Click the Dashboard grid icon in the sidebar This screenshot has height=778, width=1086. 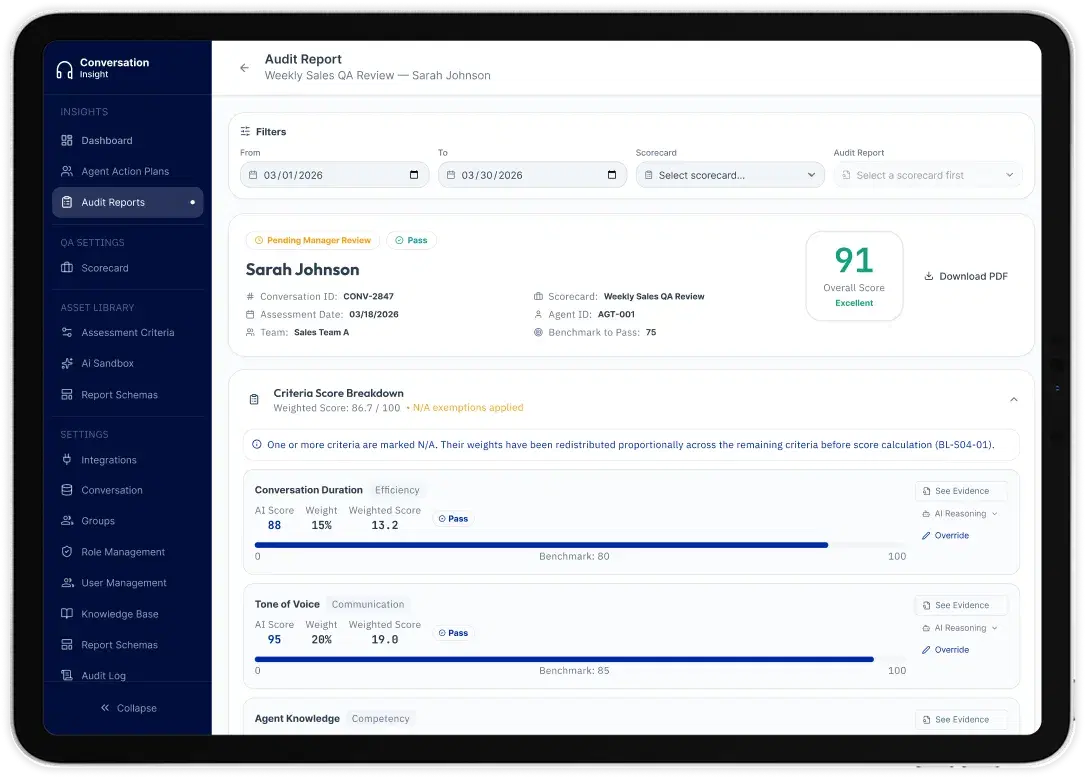(66, 141)
